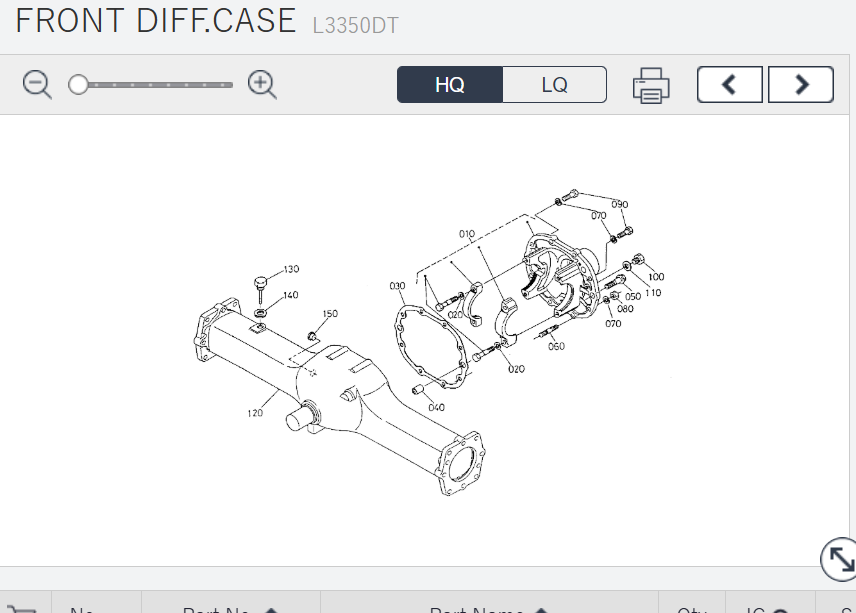Expand the diagram to full size

click(838, 560)
